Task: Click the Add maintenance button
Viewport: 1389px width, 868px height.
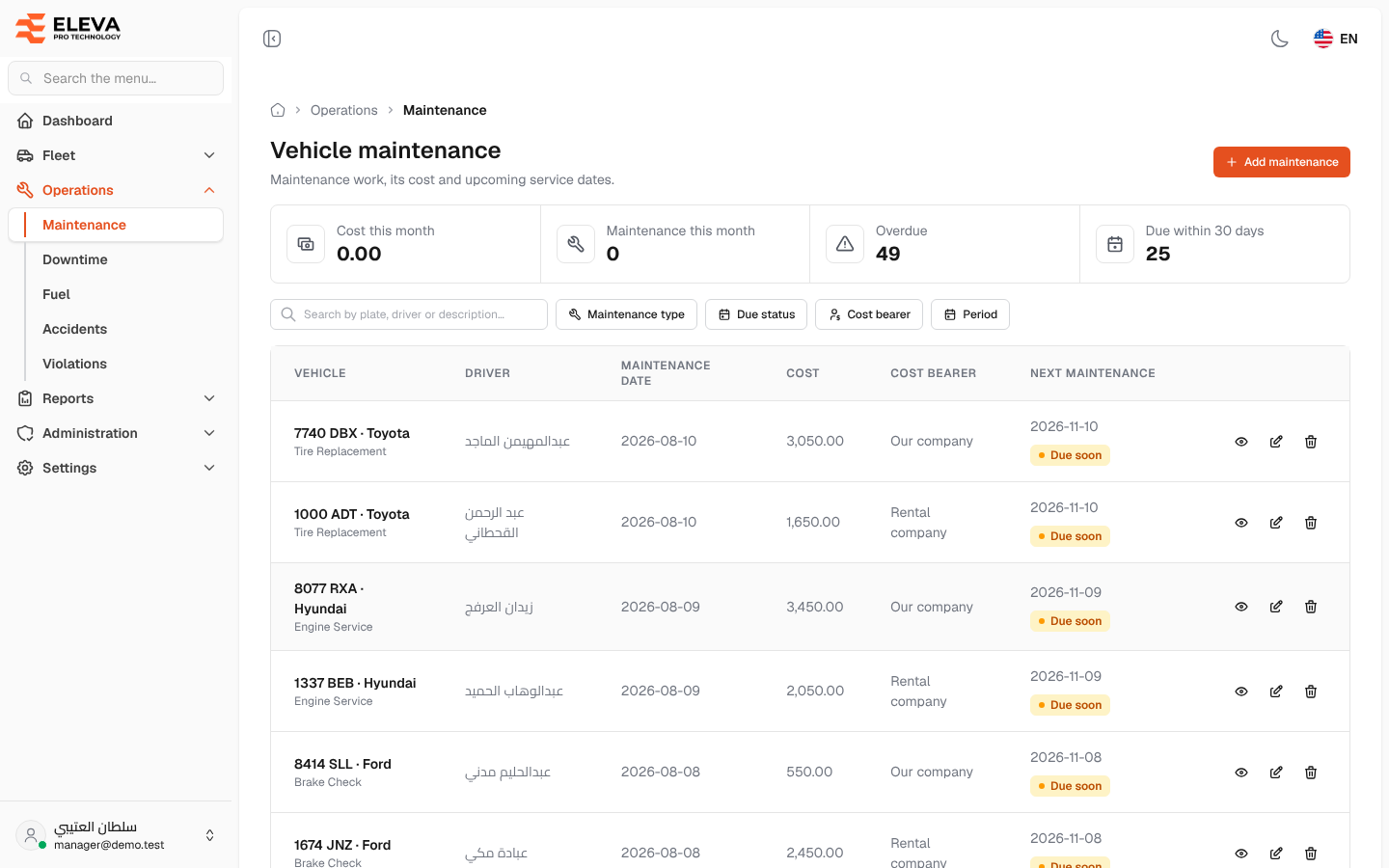Action: pyautogui.click(x=1282, y=162)
